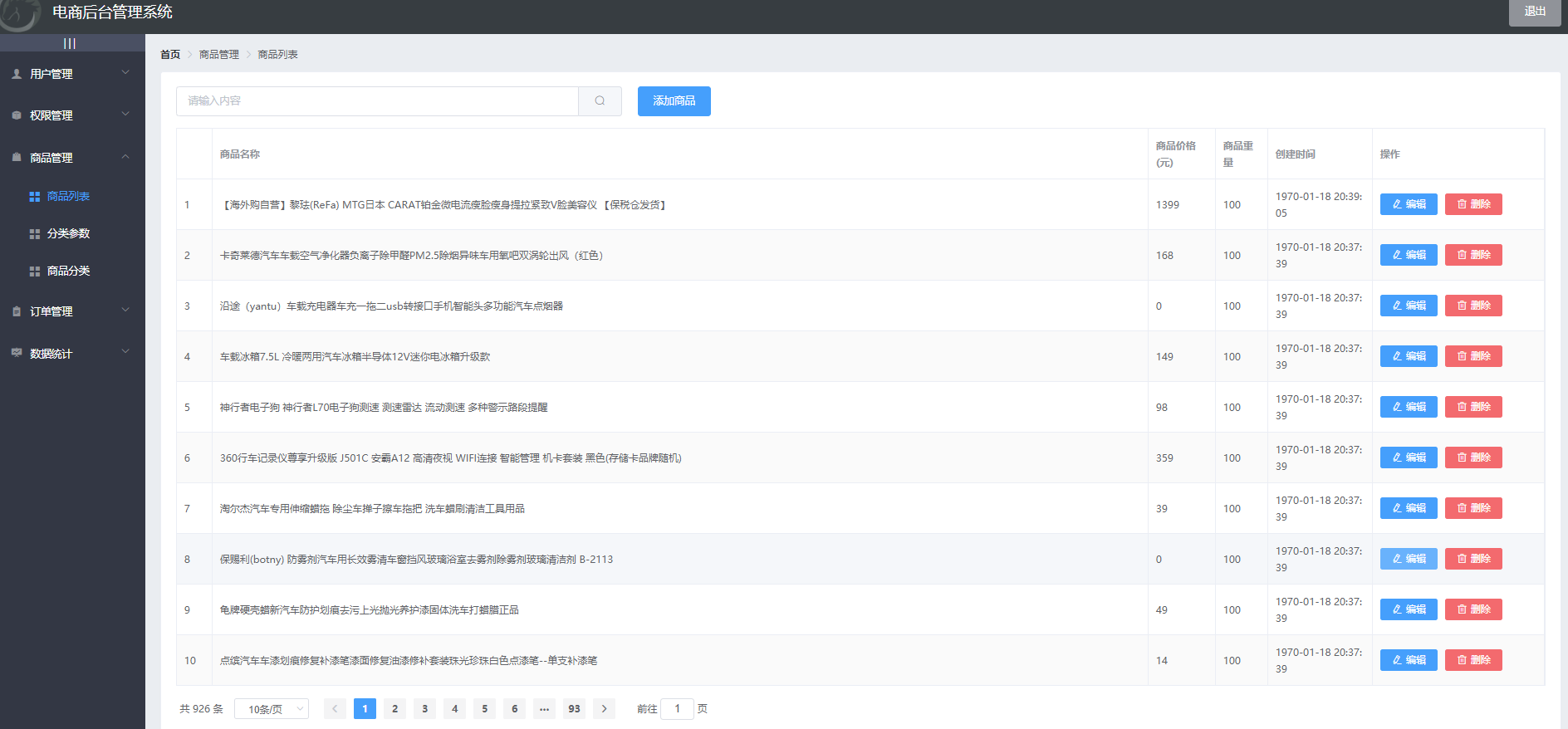Screen dimensions: 1568x729
Task: Edit the 神行者电子狗 row
Action: 1409,407
